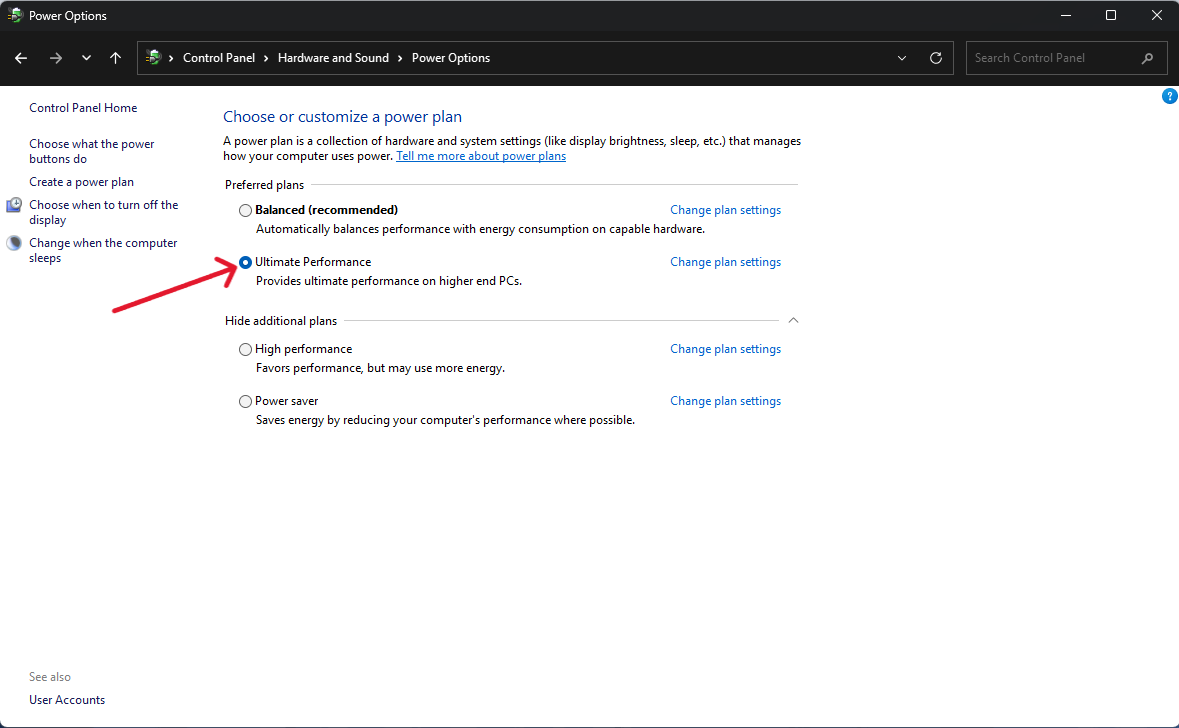Click the search magnifier icon

coord(1147,58)
